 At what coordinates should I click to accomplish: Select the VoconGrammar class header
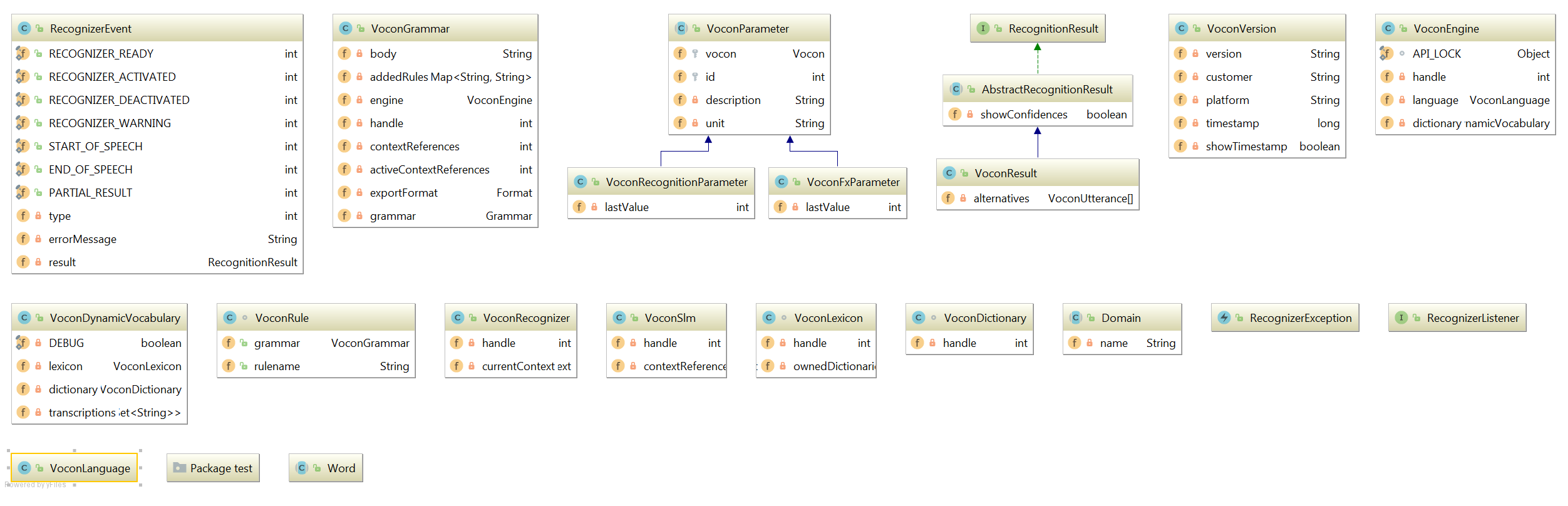coord(435,28)
